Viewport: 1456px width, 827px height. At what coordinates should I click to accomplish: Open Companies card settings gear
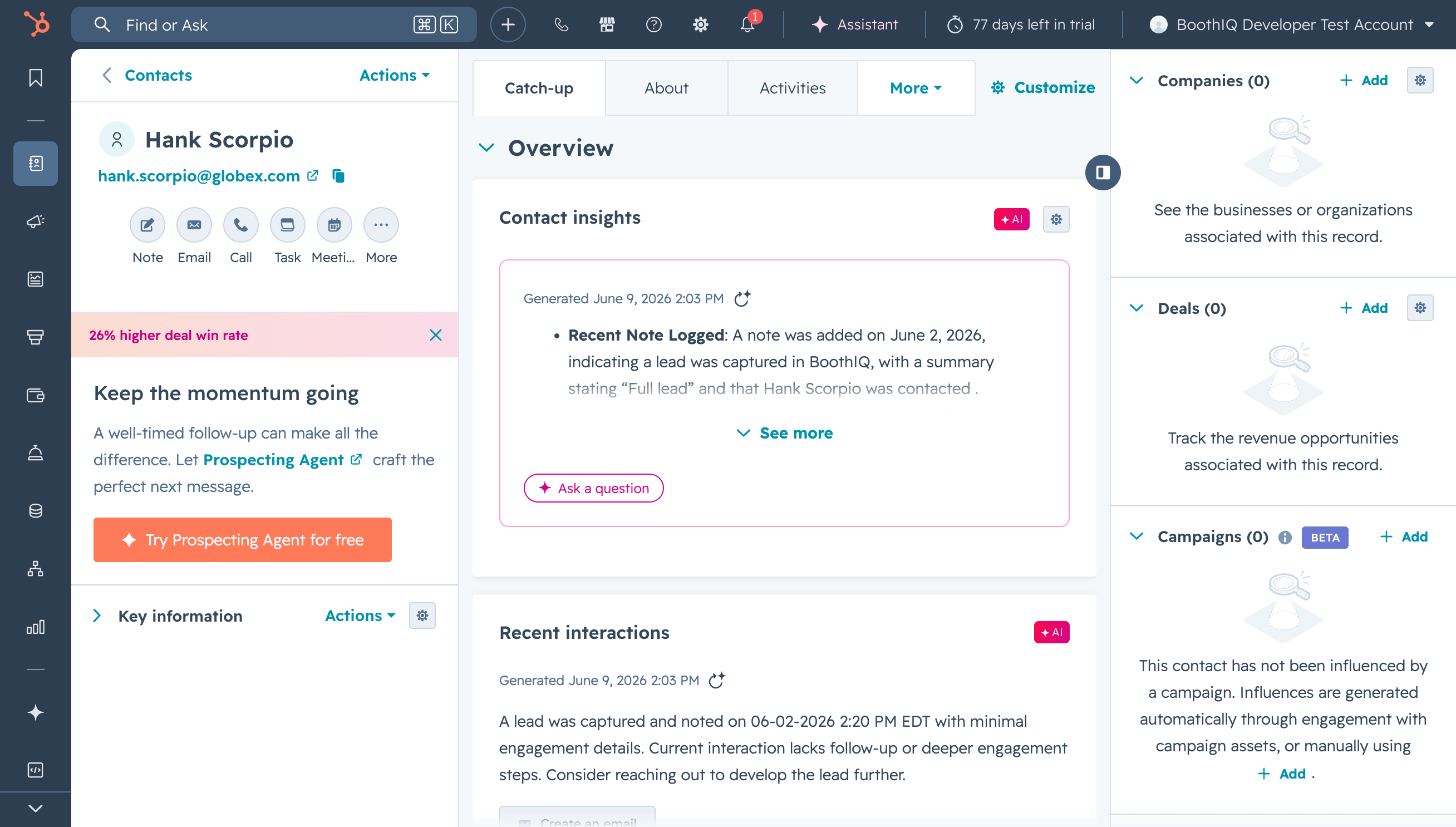tap(1420, 80)
